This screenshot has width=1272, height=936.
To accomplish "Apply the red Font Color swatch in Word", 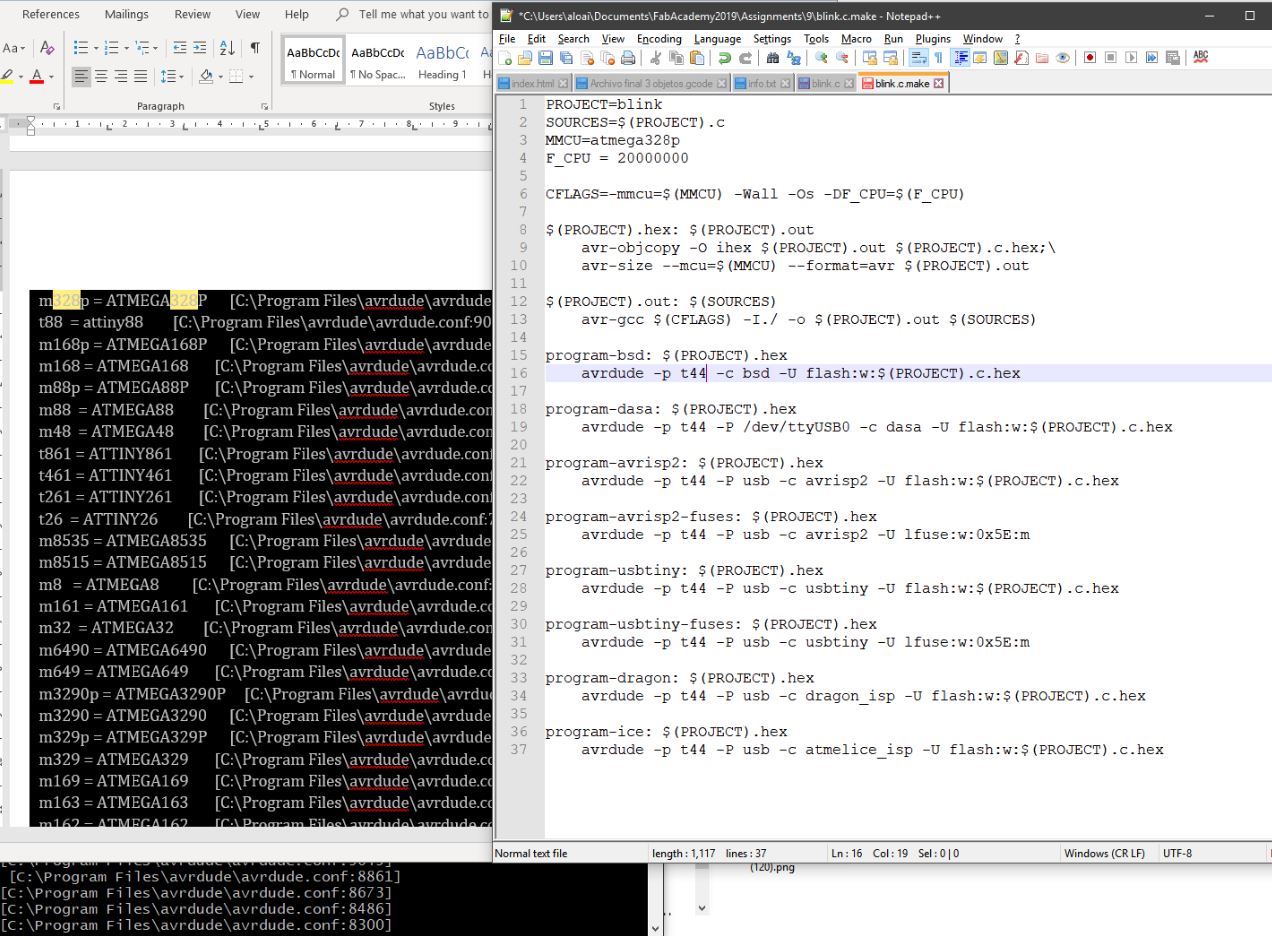I will pos(36,76).
